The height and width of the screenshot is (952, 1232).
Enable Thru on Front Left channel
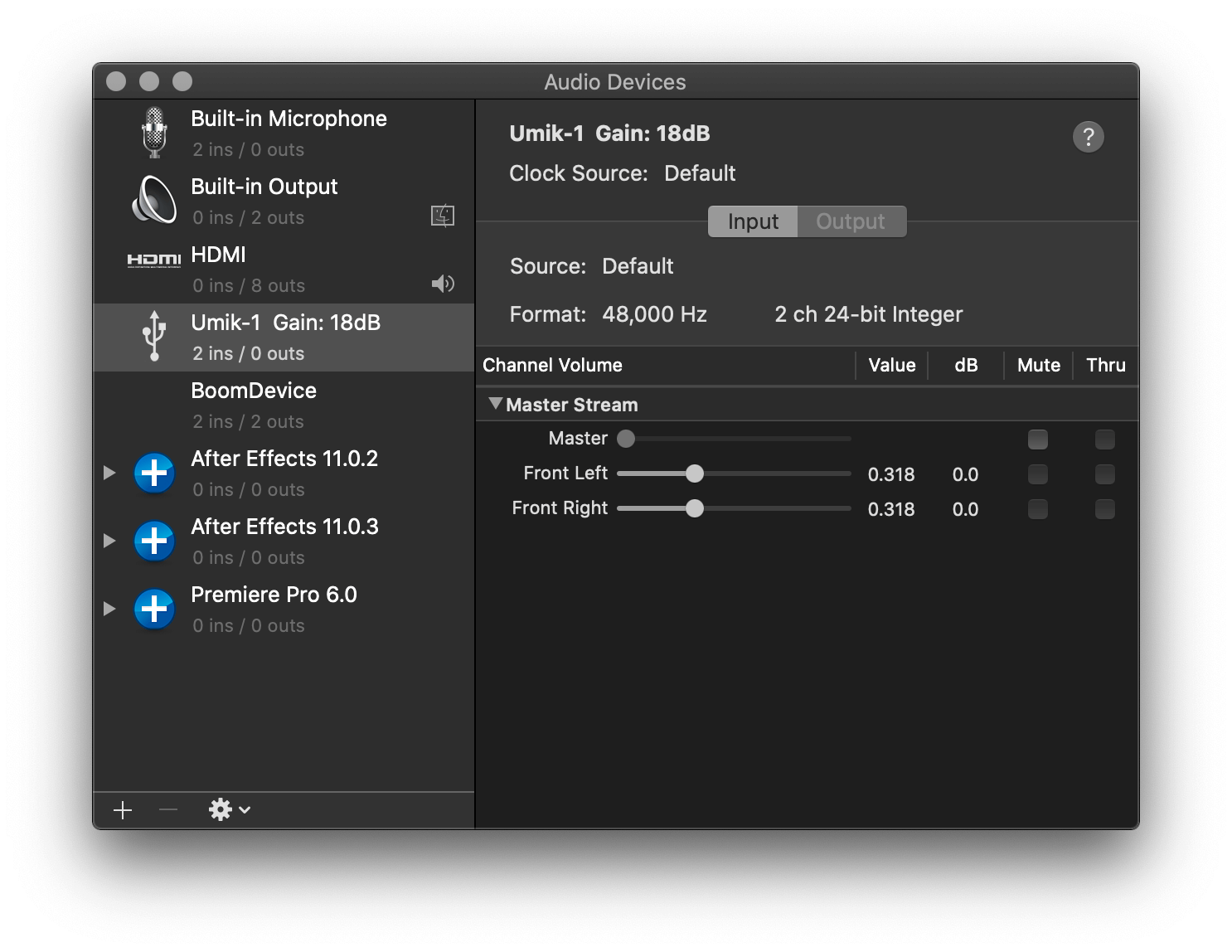coord(1104,474)
